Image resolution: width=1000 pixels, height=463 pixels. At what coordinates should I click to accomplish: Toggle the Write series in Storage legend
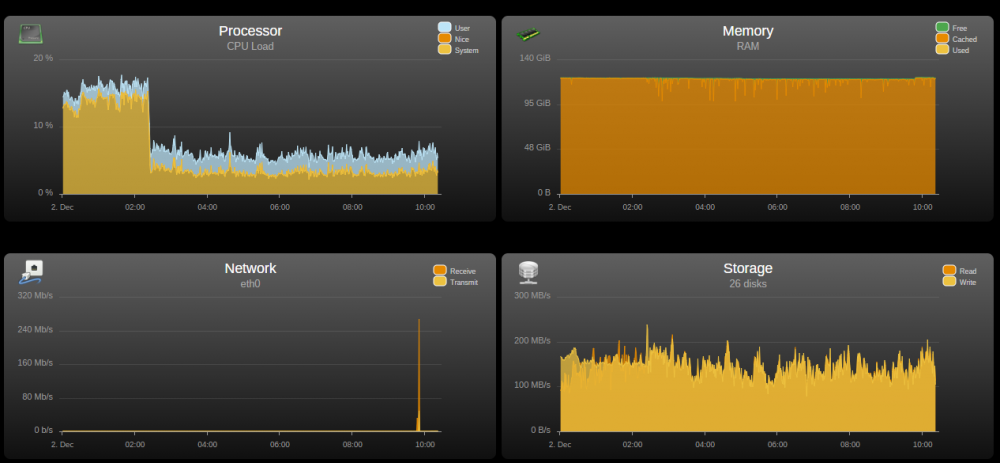click(959, 282)
